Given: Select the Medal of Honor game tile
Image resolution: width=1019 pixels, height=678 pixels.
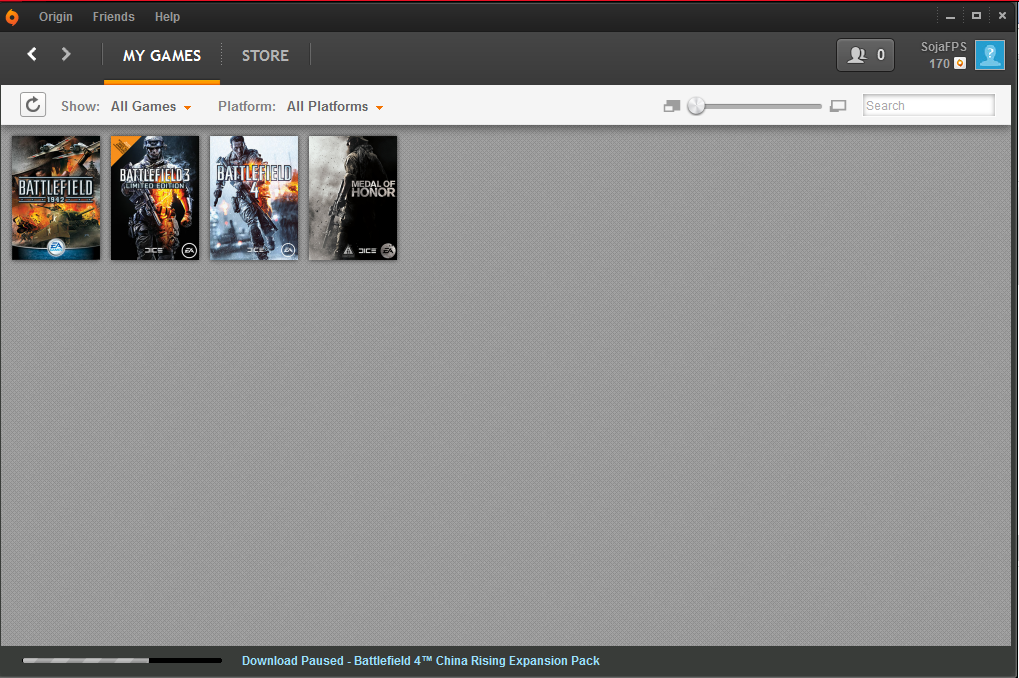Looking at the screenshot, I should (353, 198).
